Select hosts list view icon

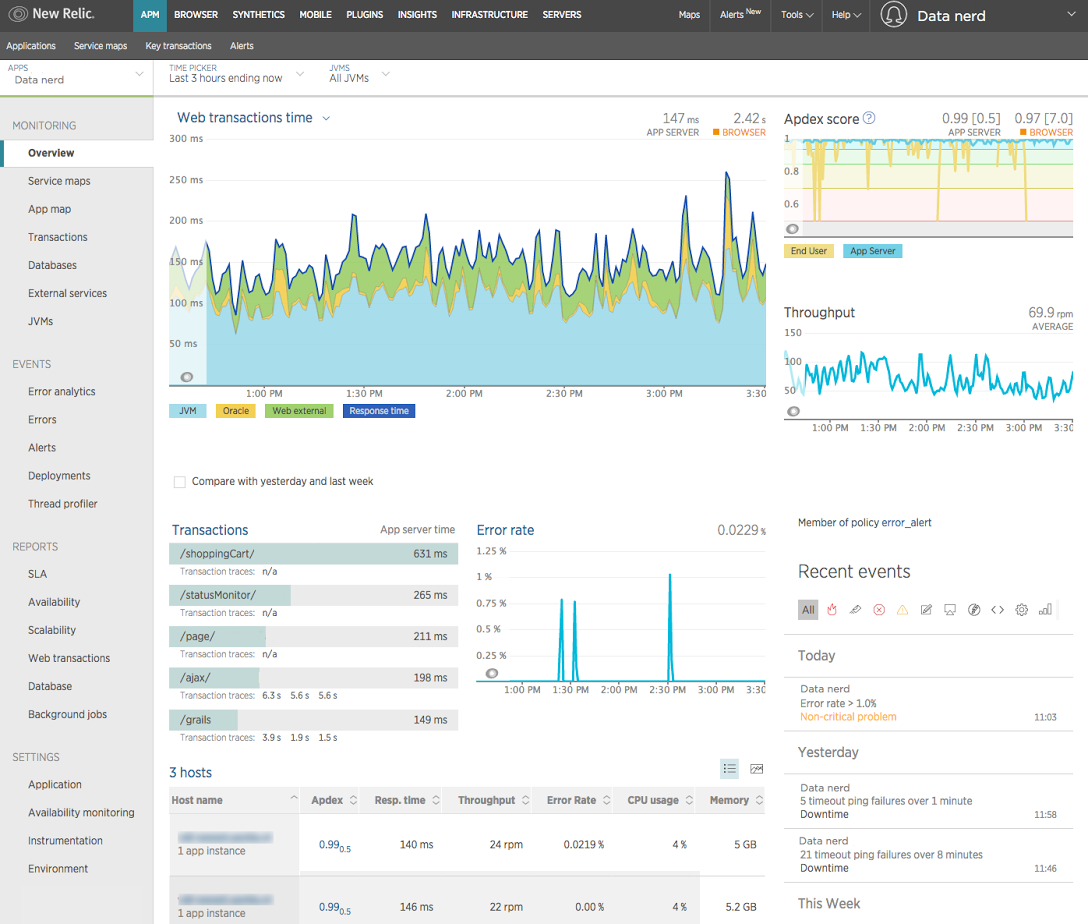(730, 769)
